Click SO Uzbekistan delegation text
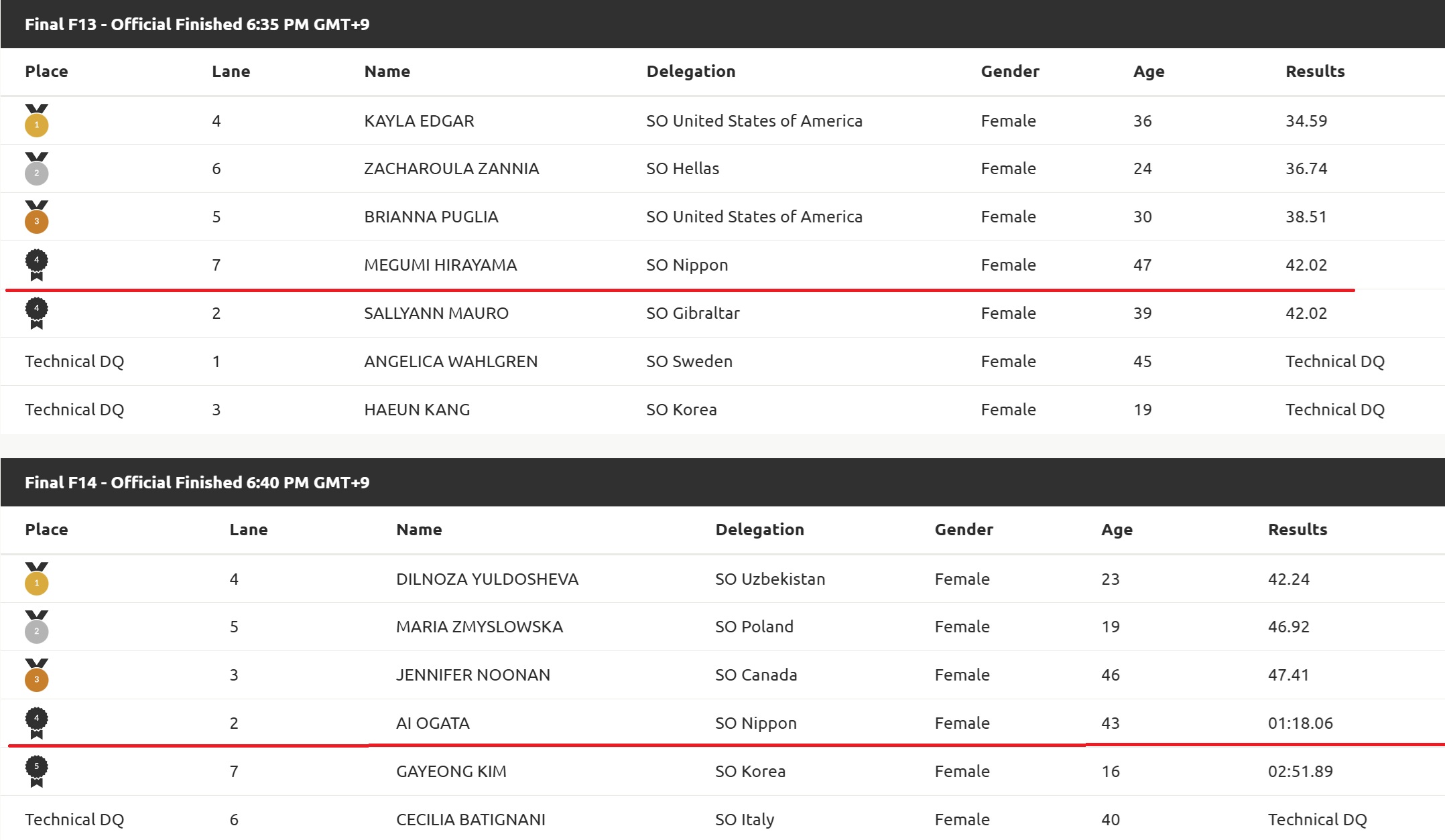This screenshot has height=840, width=1445. click(x=770, y=579)
